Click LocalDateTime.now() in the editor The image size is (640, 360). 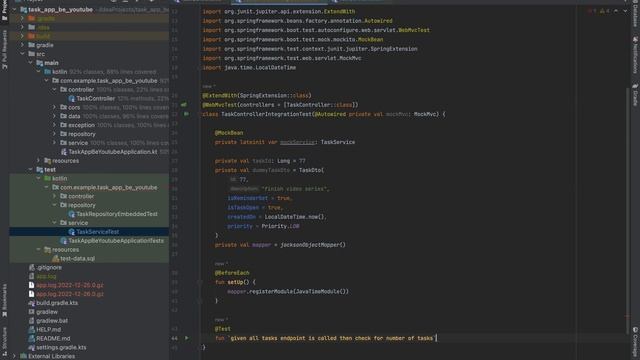294,217
